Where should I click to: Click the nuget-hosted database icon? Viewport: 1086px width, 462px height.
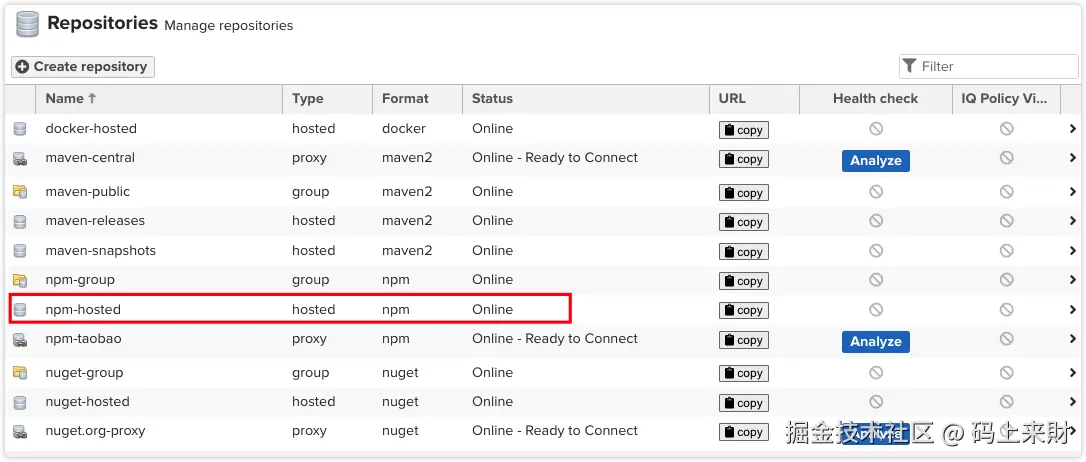pos(20,402)
